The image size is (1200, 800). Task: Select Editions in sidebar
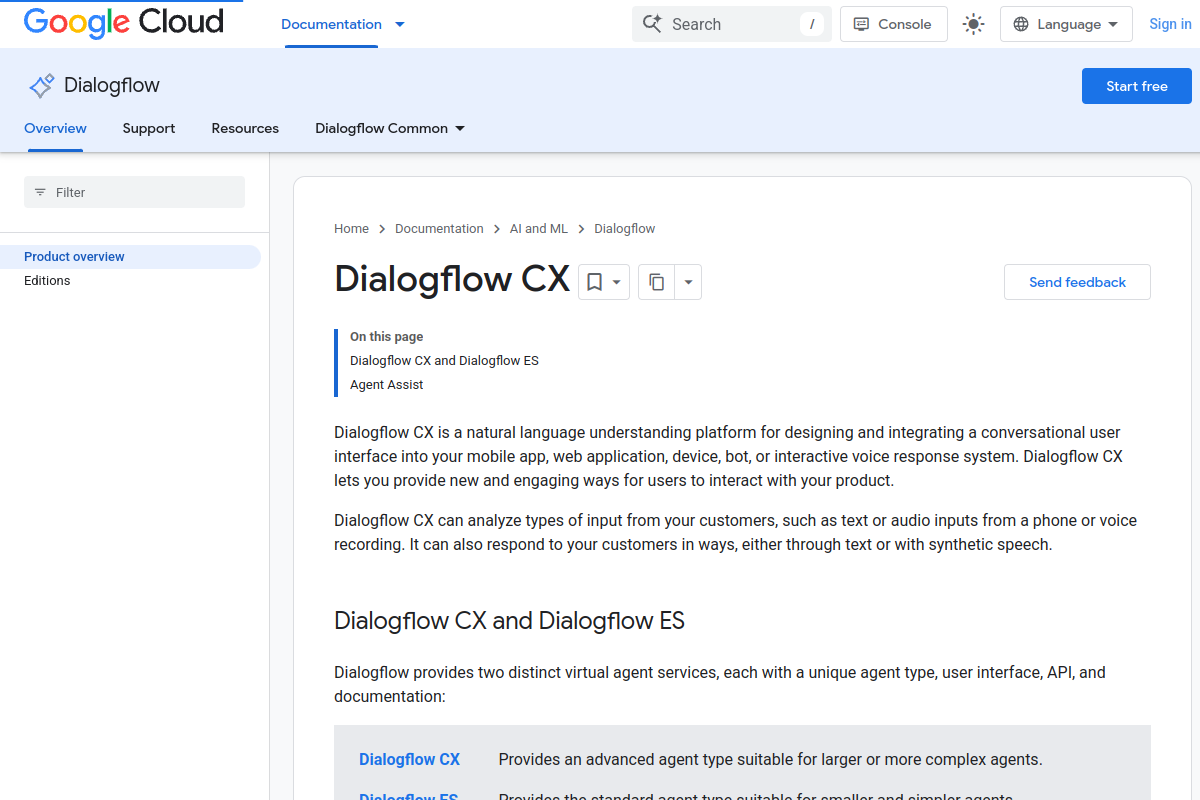tap(47, 281)
